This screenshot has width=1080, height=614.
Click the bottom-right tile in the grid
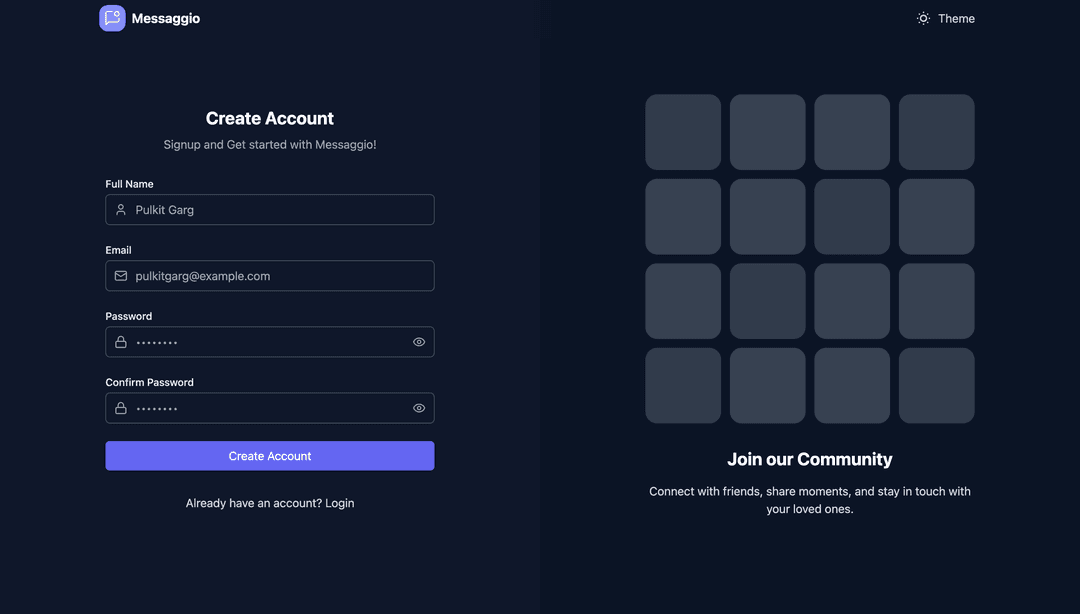pos(936,385)
